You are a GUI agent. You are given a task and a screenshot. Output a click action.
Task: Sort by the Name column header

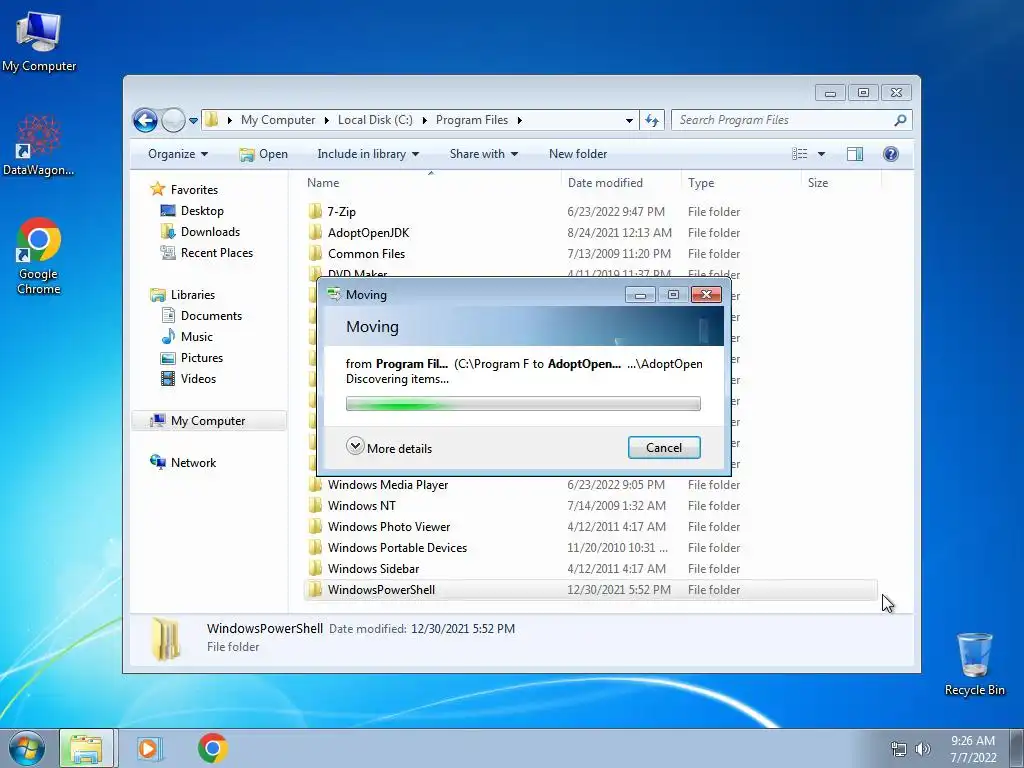tap(430, 183)
